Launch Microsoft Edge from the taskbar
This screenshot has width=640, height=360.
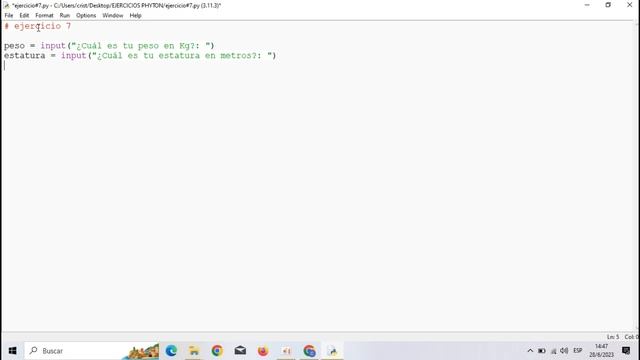click(171, 351)
